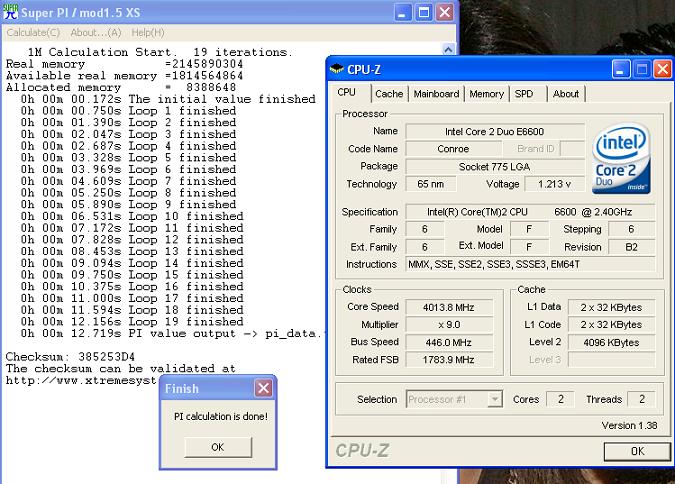Click the Super PI application icon in title bar
675x484 pixels.
11,12
